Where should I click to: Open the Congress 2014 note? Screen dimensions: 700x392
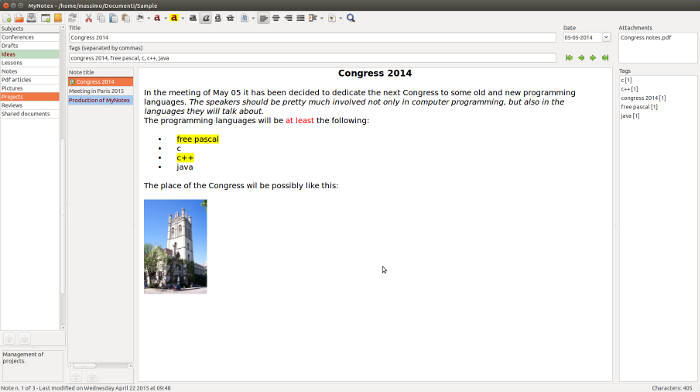[100, 82]
